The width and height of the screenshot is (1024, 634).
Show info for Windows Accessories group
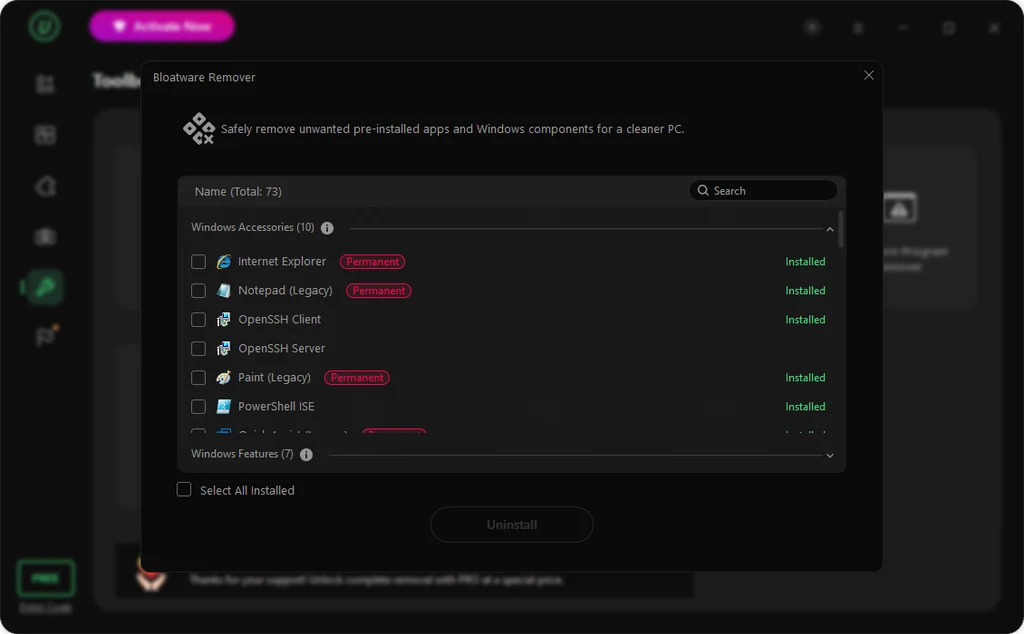(327, 228)
